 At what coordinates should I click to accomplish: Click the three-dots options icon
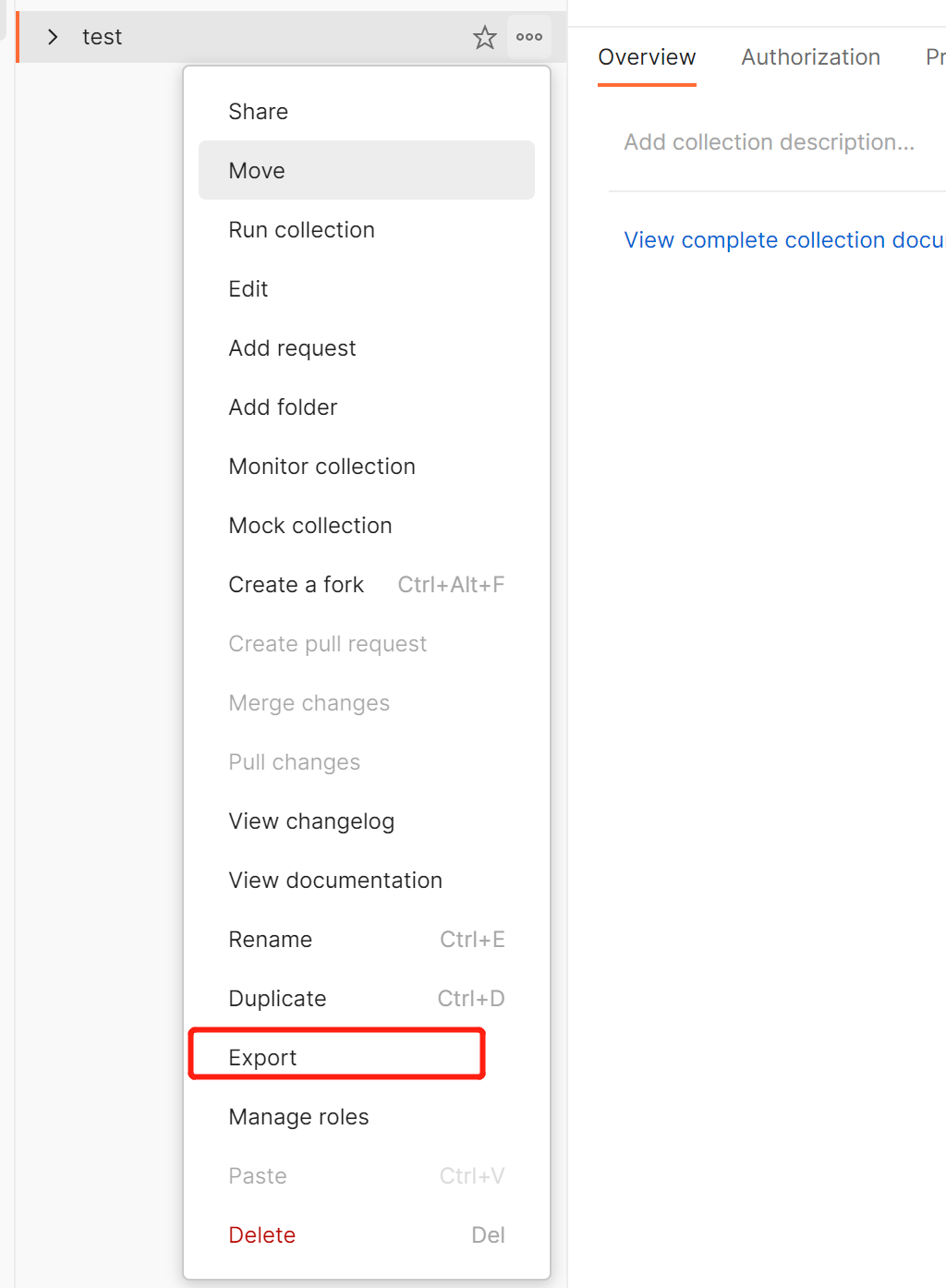[x=529, y=37]
